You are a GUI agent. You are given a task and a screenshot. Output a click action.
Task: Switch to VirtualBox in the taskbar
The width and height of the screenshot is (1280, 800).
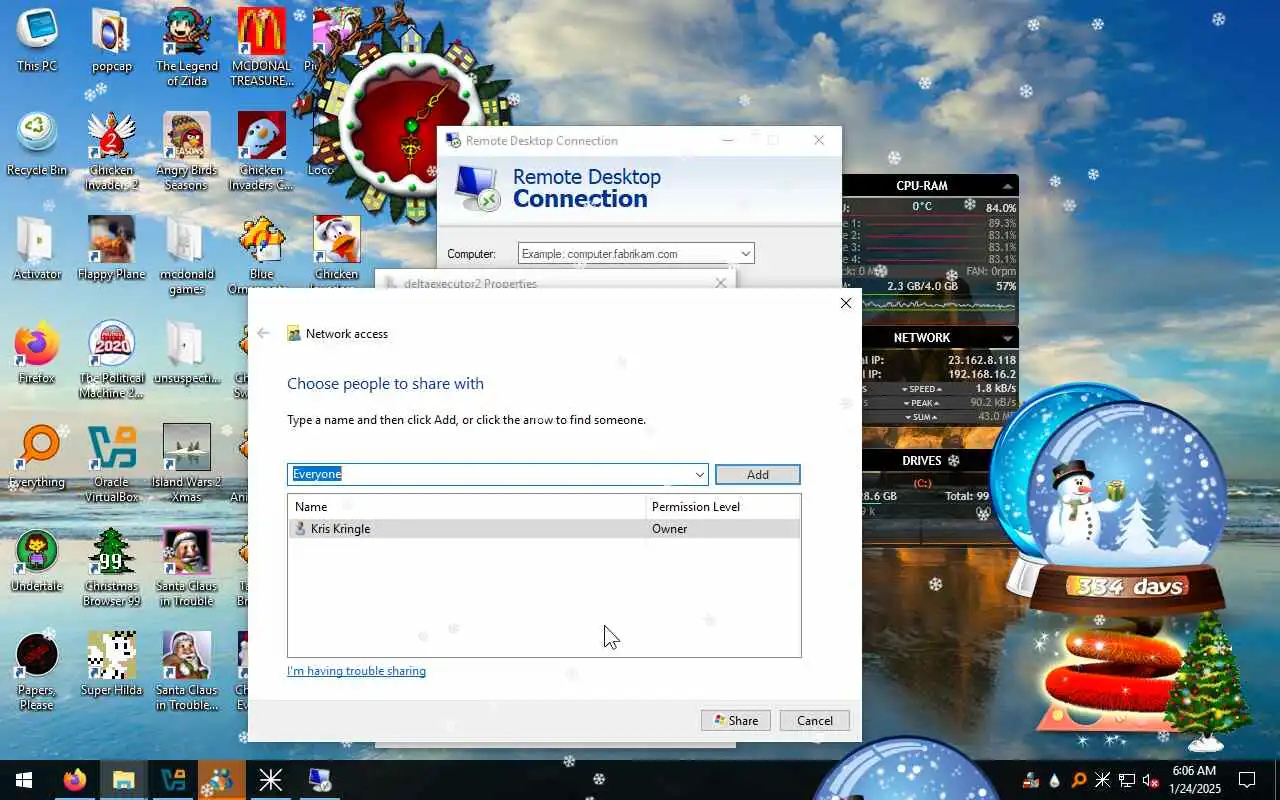[x=173, y=780]
